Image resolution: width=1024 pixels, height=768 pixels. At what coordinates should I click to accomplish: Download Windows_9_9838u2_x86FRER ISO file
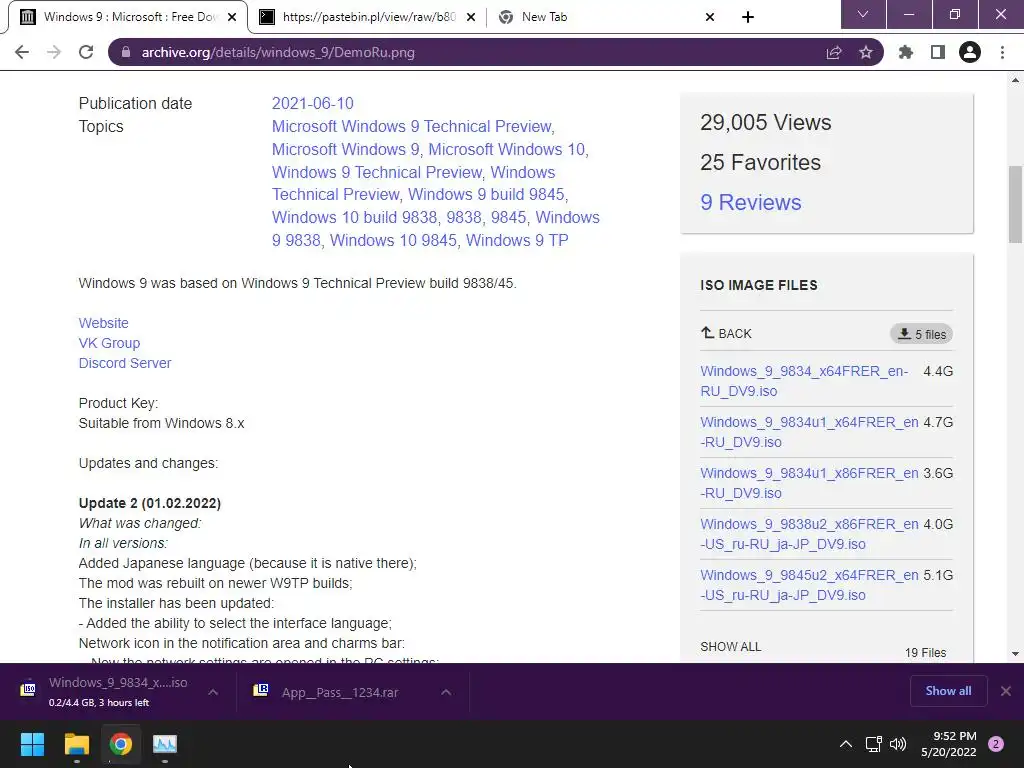point(809,534)
